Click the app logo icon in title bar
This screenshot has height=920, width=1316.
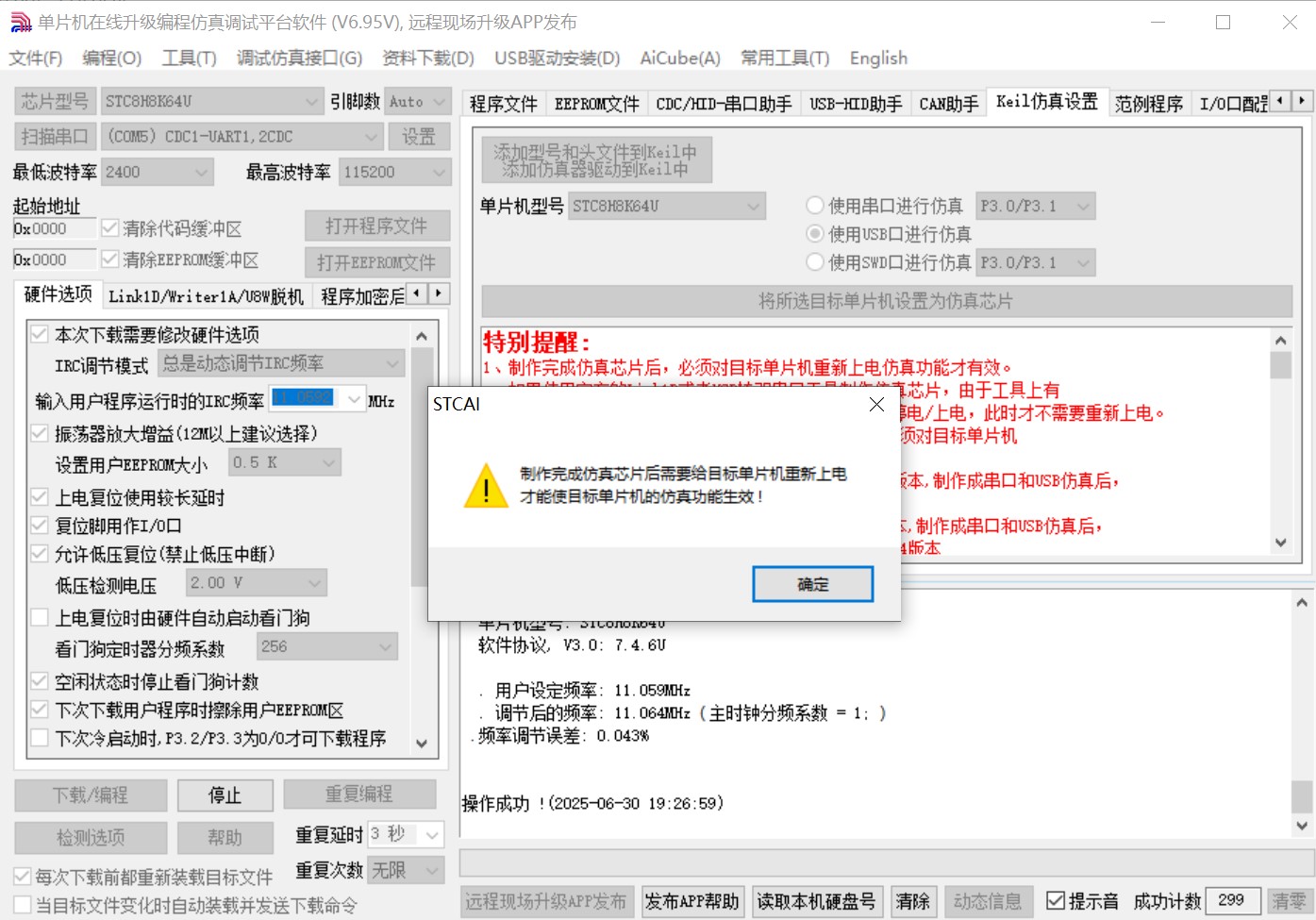pos(21,22)
